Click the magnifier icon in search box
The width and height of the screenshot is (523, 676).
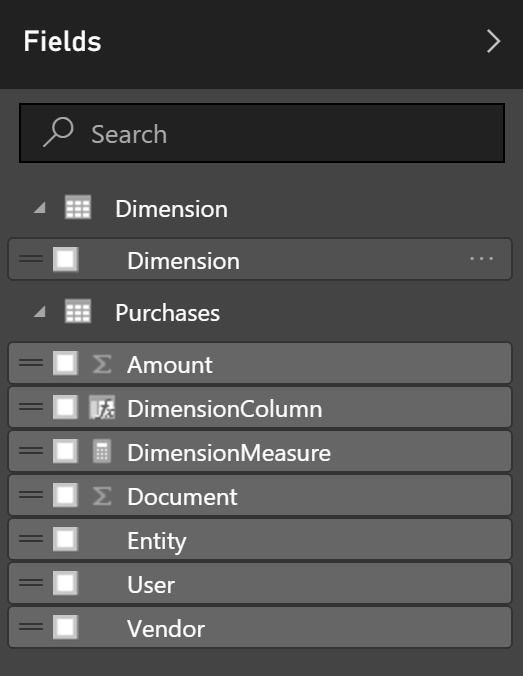(x=58, y=132)
